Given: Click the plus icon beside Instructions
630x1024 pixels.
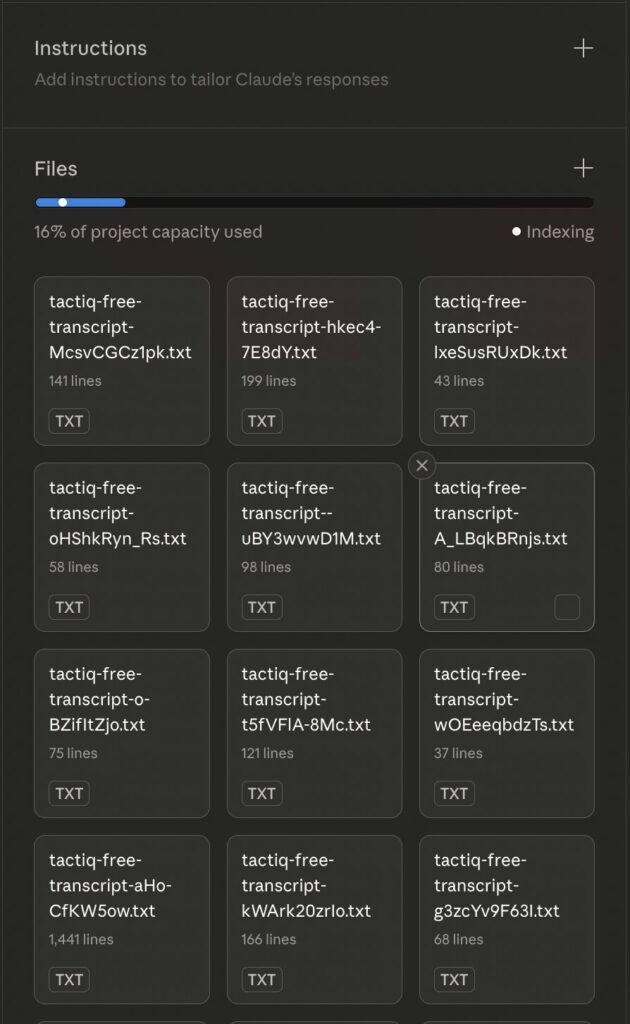Looking at the screenshot, I should click(583, 48).
